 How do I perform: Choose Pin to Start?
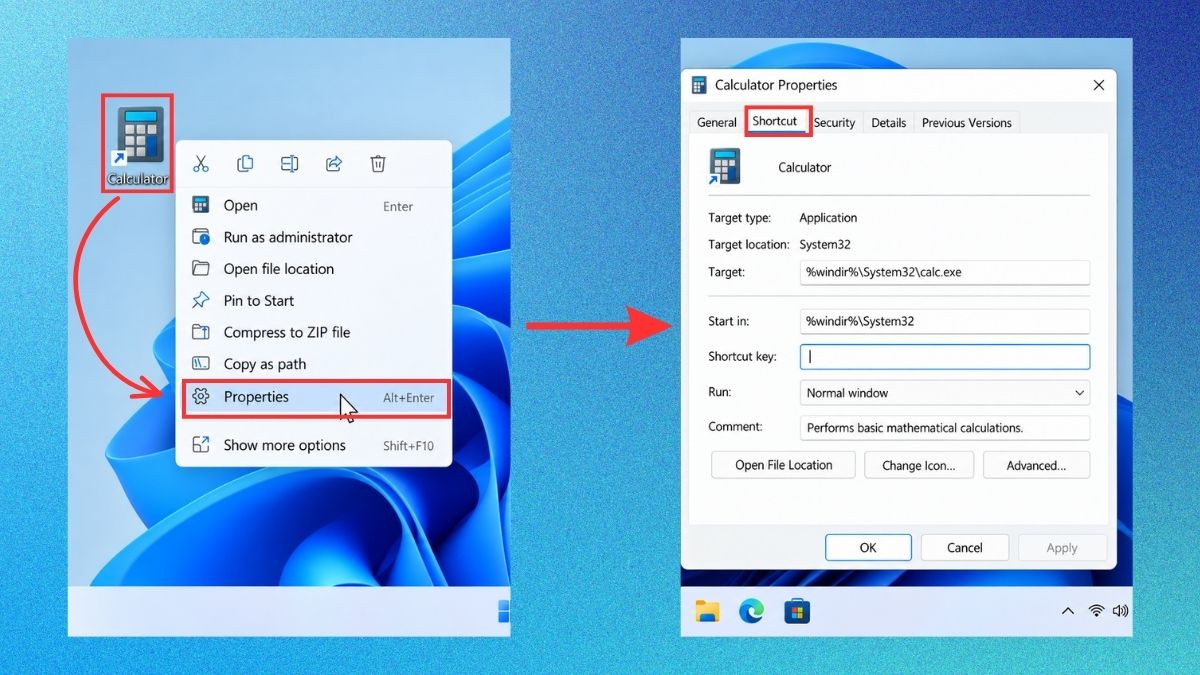point(314,301)
